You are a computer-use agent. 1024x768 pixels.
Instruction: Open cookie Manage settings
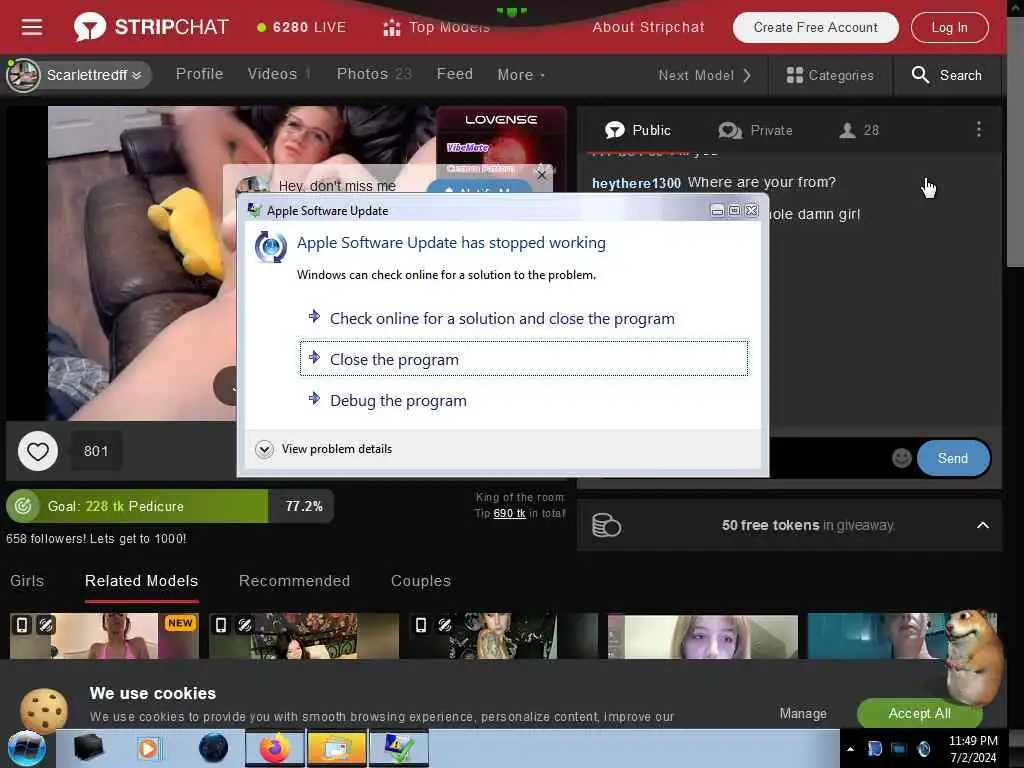pos(803,714)
